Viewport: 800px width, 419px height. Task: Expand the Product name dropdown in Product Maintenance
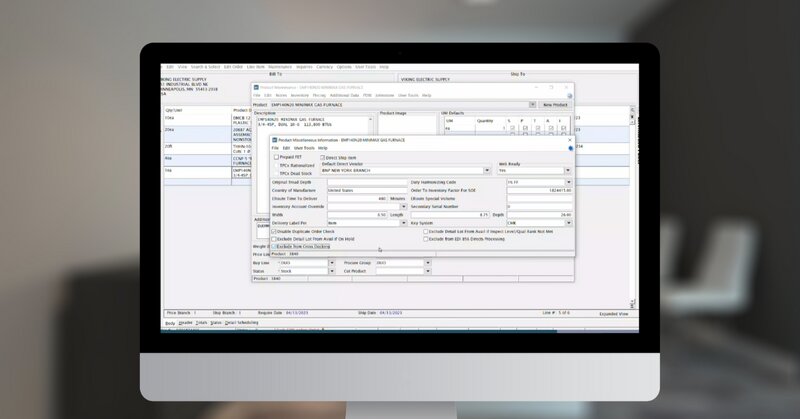click(x=532, y=105)
